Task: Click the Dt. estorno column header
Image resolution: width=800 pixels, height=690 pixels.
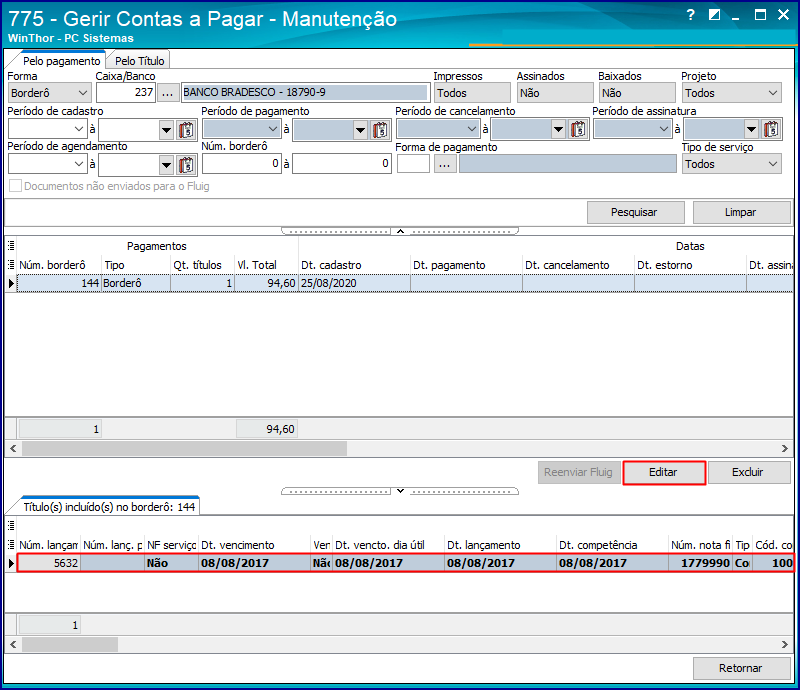Action: [x=690, y=265]
